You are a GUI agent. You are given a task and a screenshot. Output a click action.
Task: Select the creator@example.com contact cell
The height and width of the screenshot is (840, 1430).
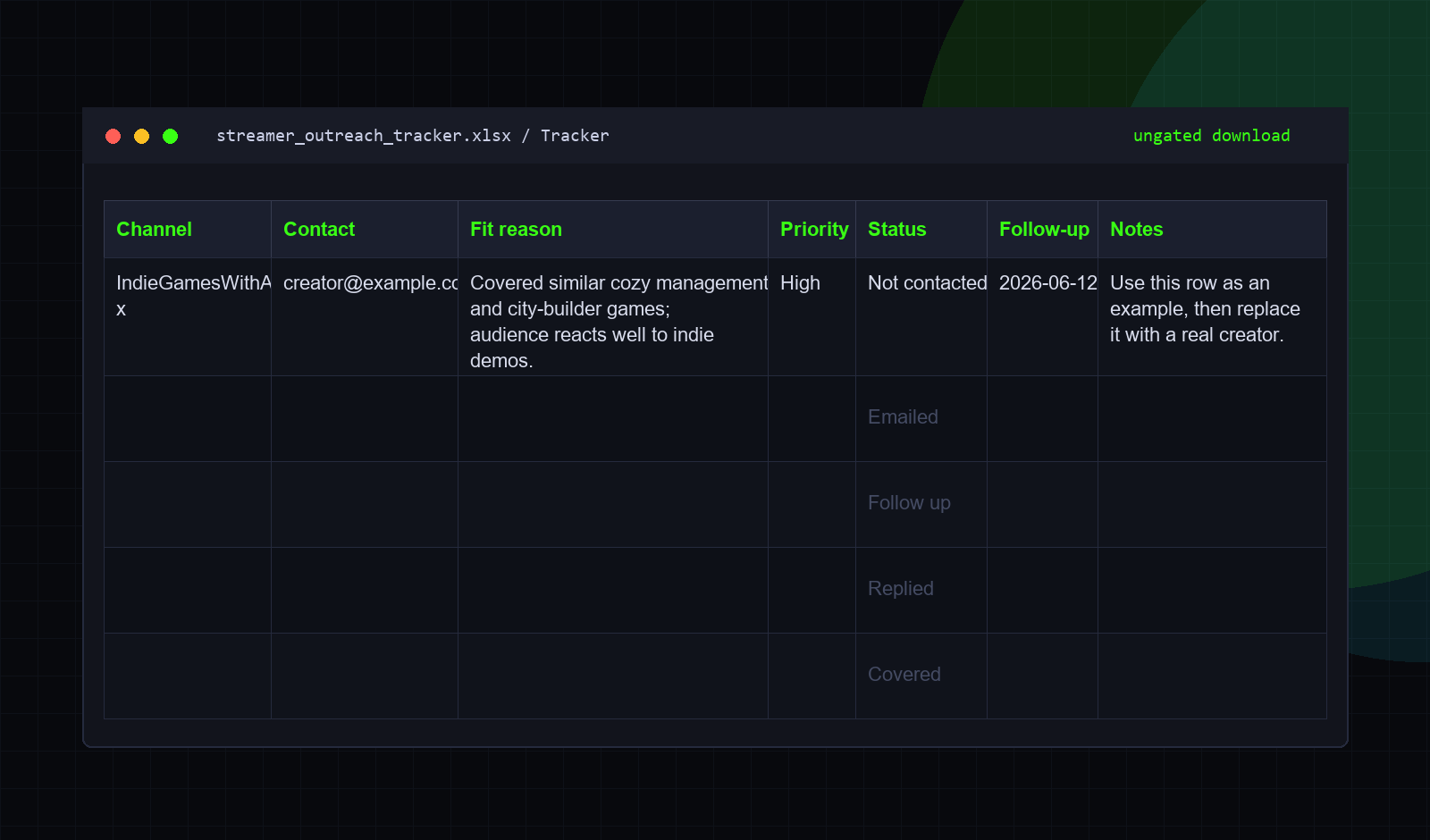[x=365, y=317]
